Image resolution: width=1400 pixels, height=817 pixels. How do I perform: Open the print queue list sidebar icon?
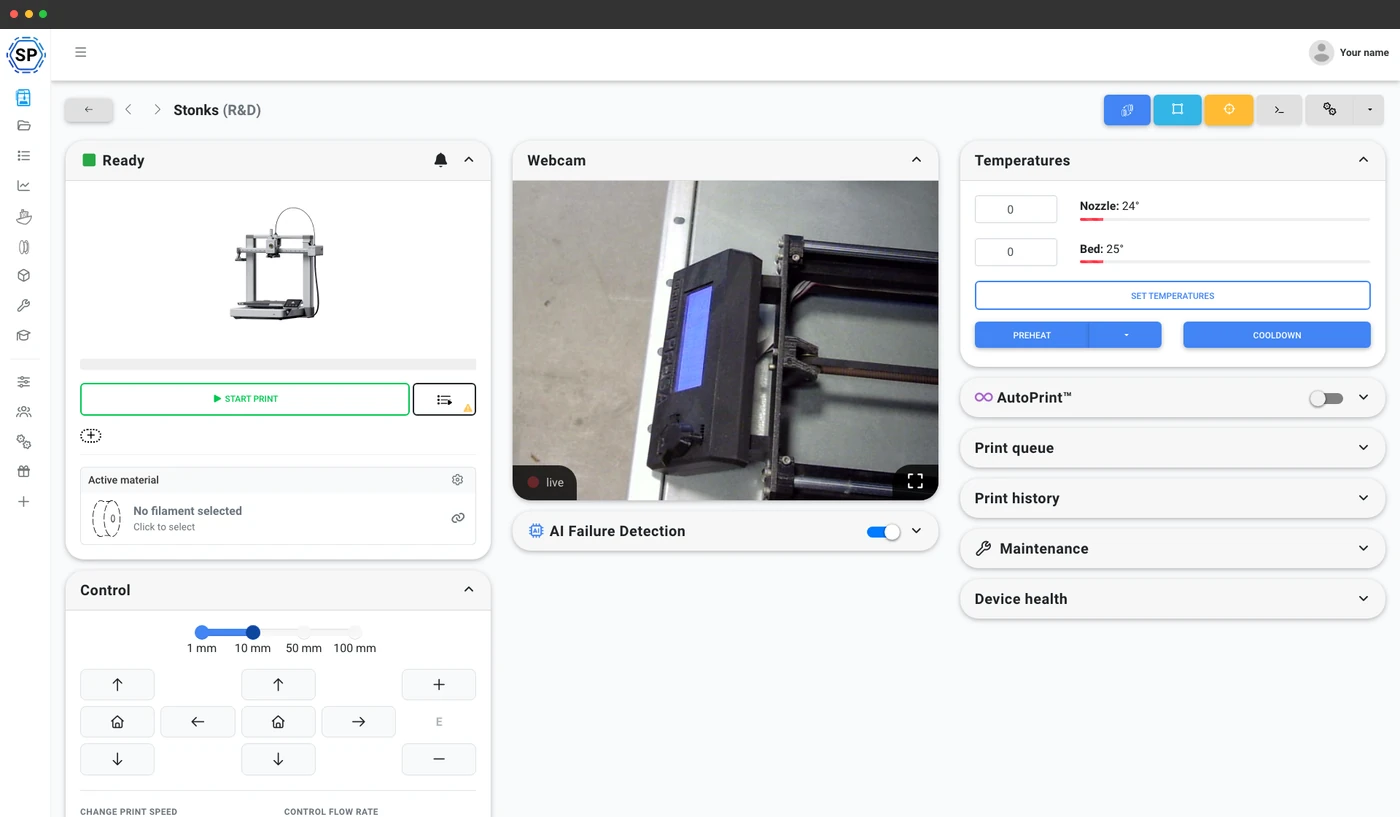(24, 156)
